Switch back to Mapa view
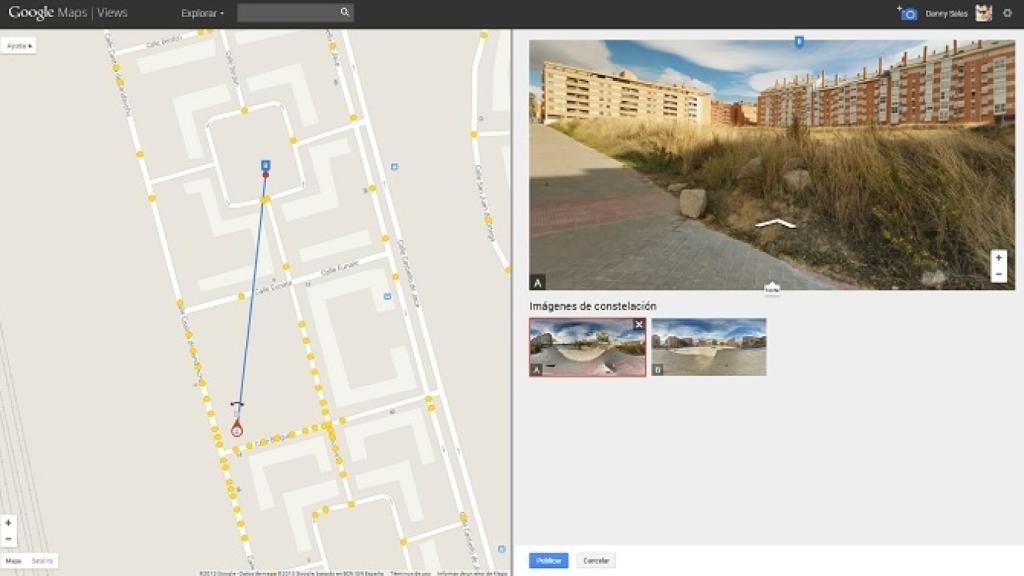Image resolution: width=1024 pixels, height=576 pixels. 13,561
